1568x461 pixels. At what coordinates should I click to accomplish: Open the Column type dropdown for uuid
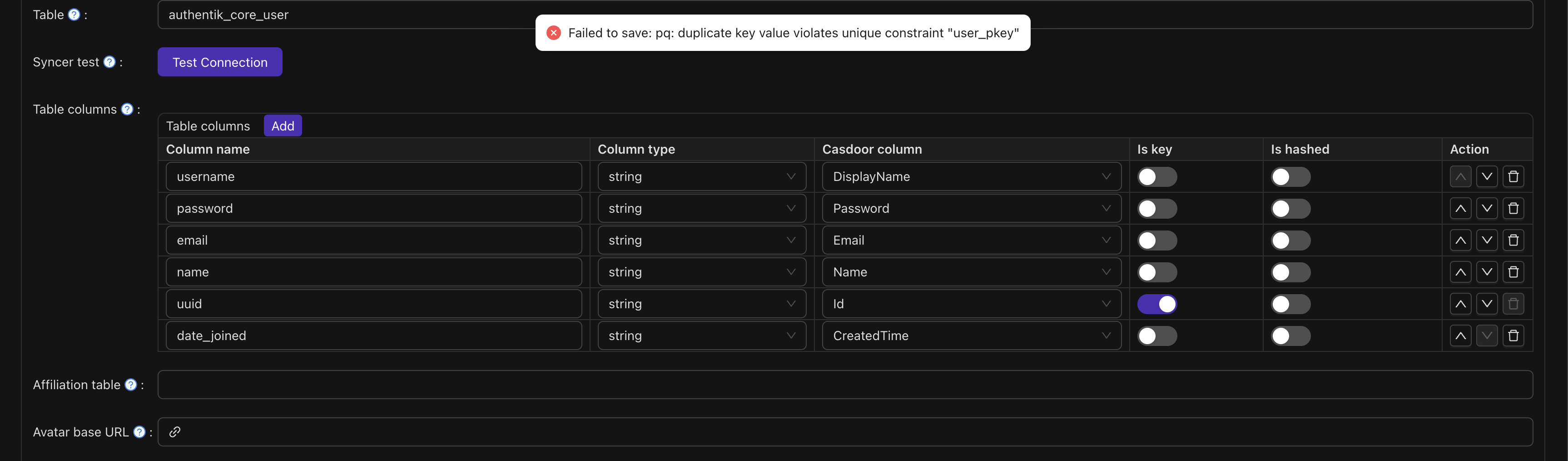pos(702,304)
